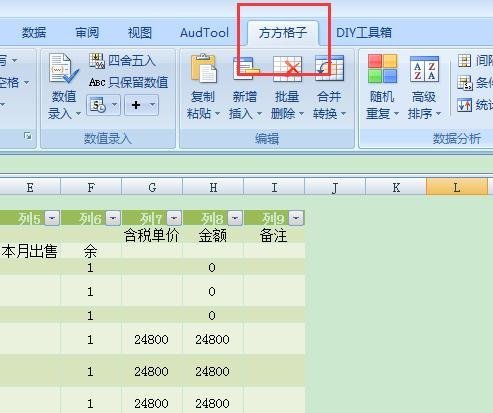This screenshot has width=493, height=413.
Task: Open the dialog launcher beside 数值录入 group
Action: tap(28, 136)
